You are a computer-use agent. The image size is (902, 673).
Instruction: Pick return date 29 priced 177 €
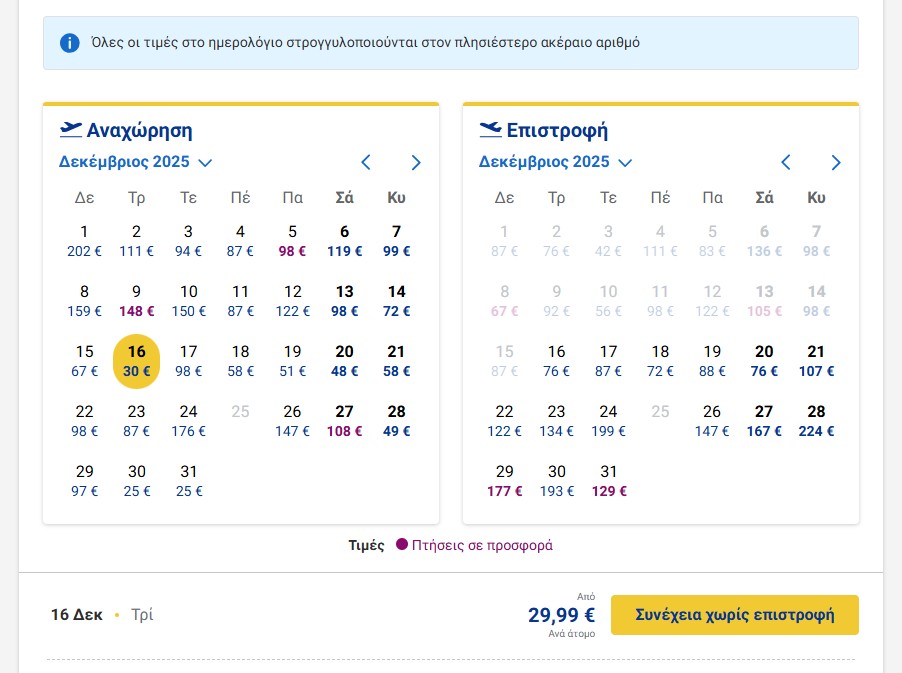tap(505, 480)
